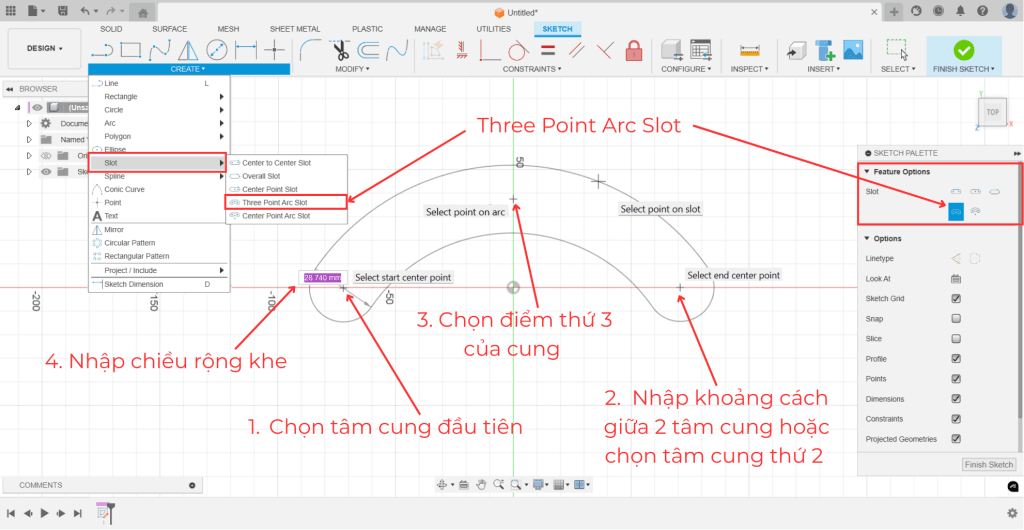Click Finish Sketch button in Sketch Palette

[988, 464]
